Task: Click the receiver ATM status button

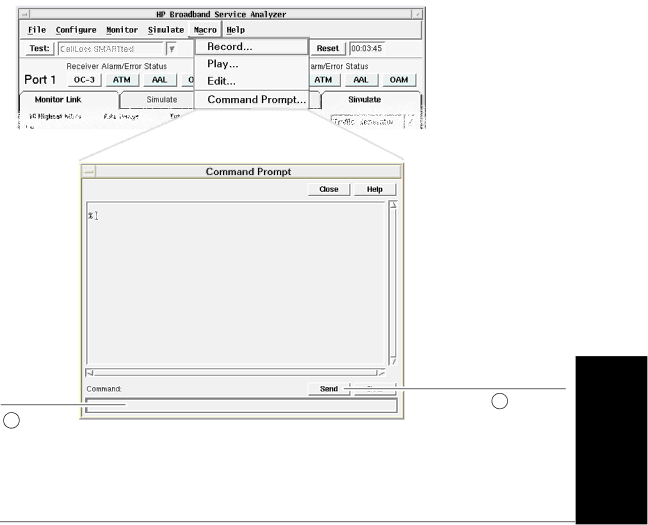Action: coord(122,80)
